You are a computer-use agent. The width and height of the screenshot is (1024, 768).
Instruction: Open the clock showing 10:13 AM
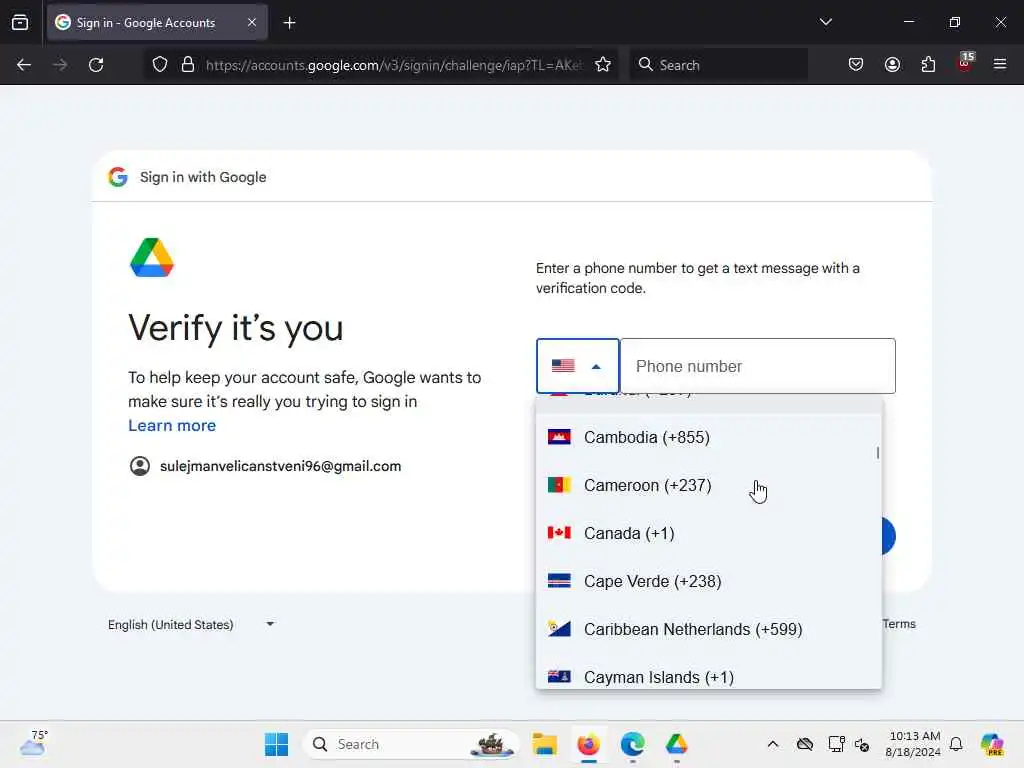pyautogui.click(x=914, y=744)
